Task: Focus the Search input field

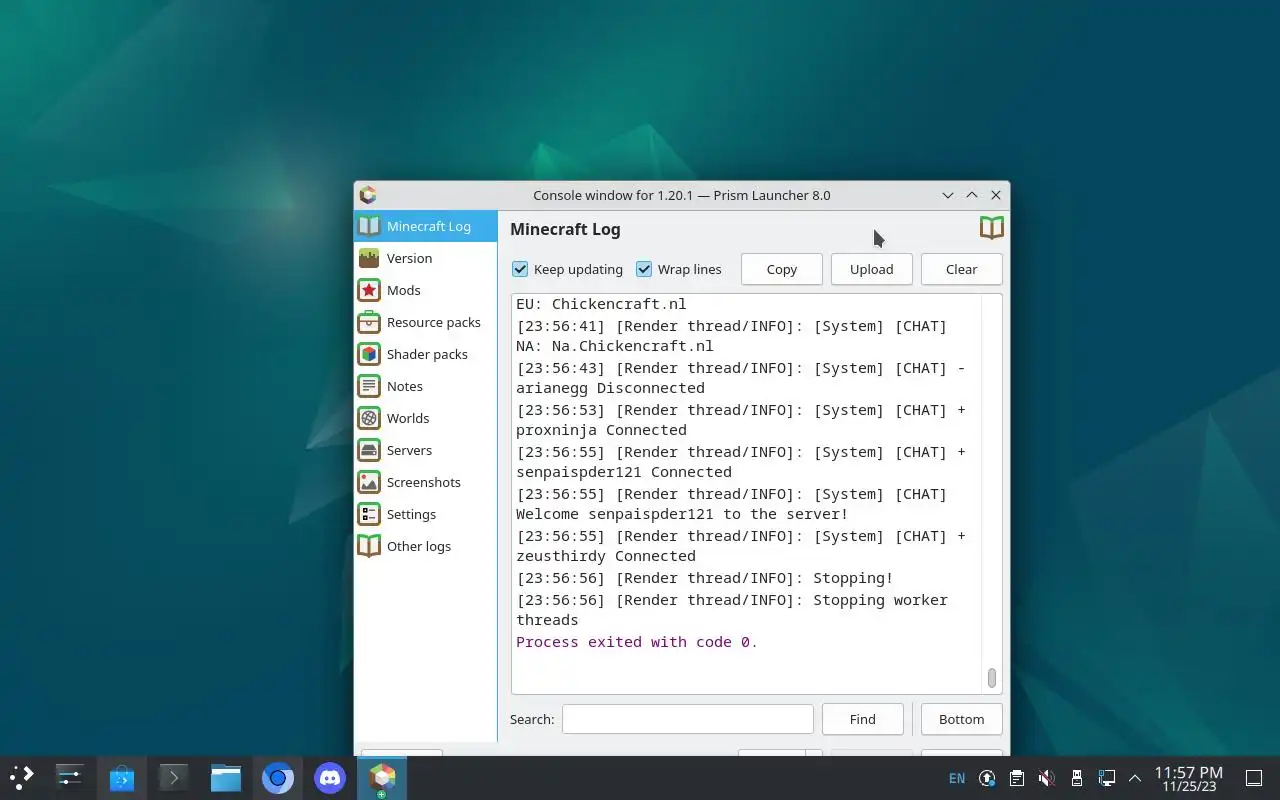Action: (688, 719)
